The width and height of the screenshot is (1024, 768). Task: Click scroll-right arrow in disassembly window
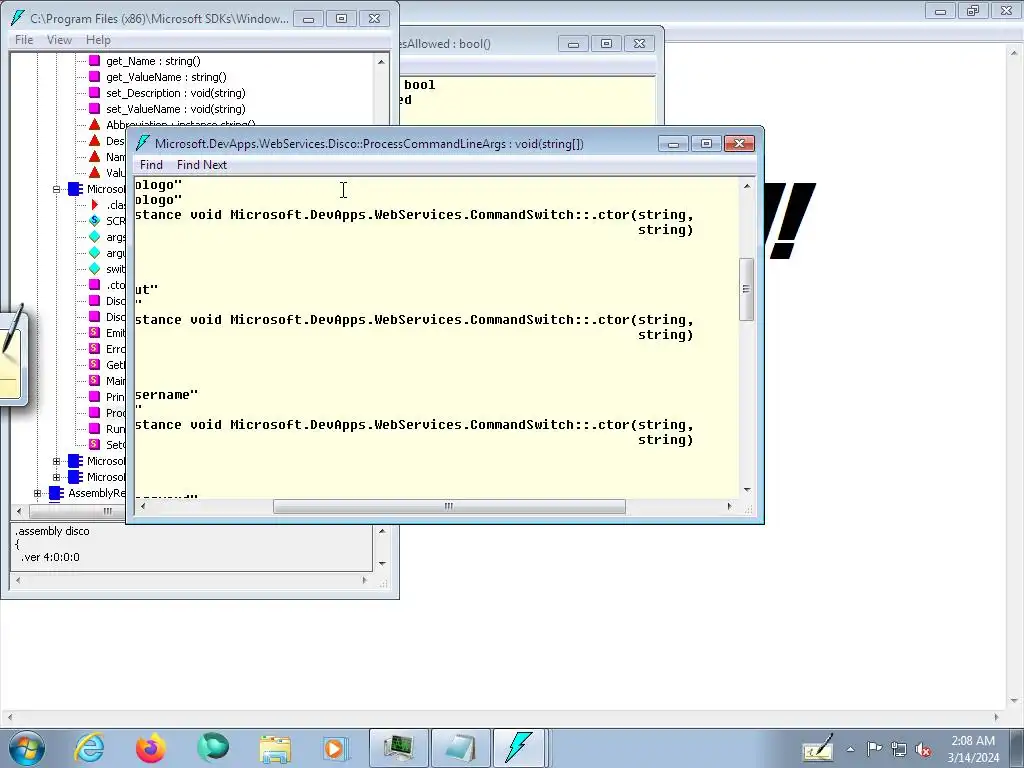[730, 506]
